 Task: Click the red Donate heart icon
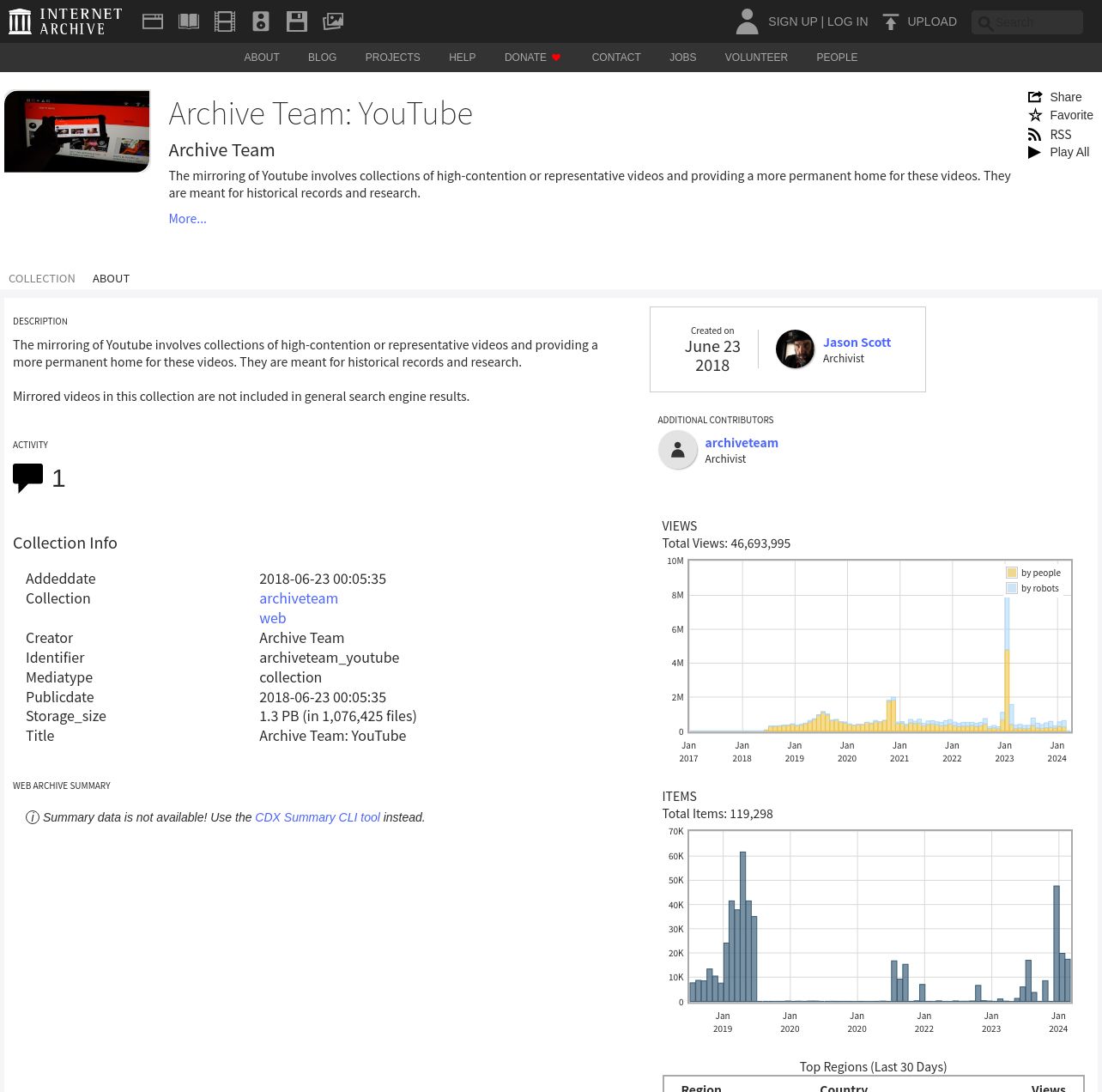[556, 58]
